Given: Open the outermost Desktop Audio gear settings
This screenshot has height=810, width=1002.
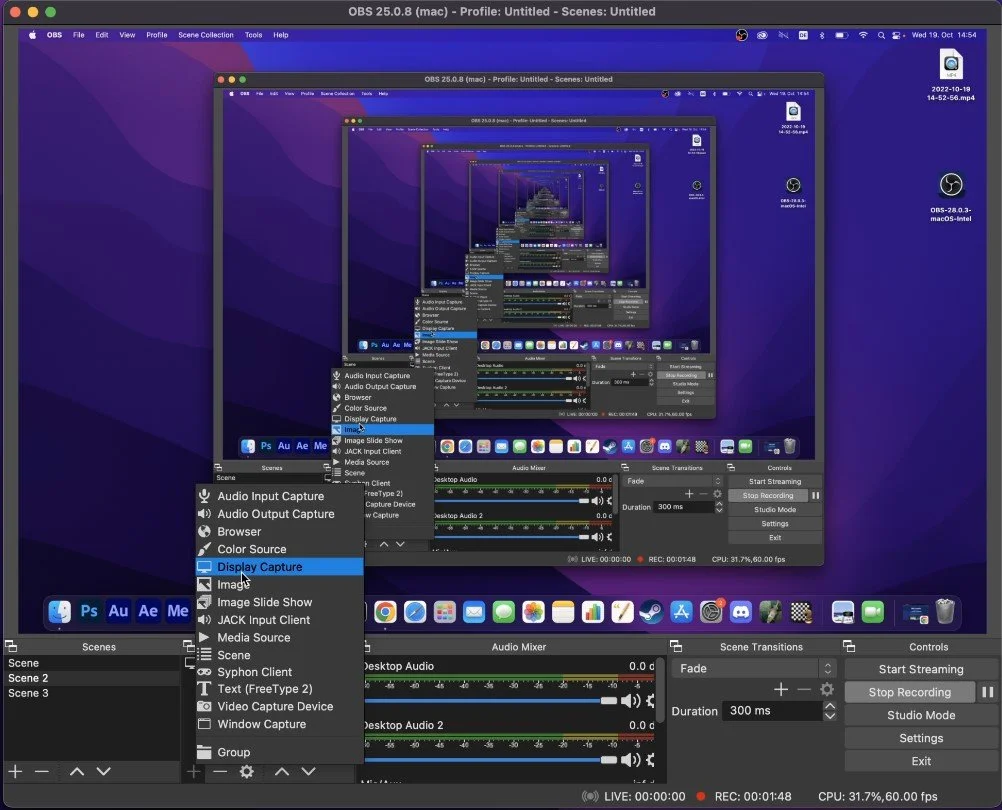Looking at the screenshot, I should tap(651, 701).
